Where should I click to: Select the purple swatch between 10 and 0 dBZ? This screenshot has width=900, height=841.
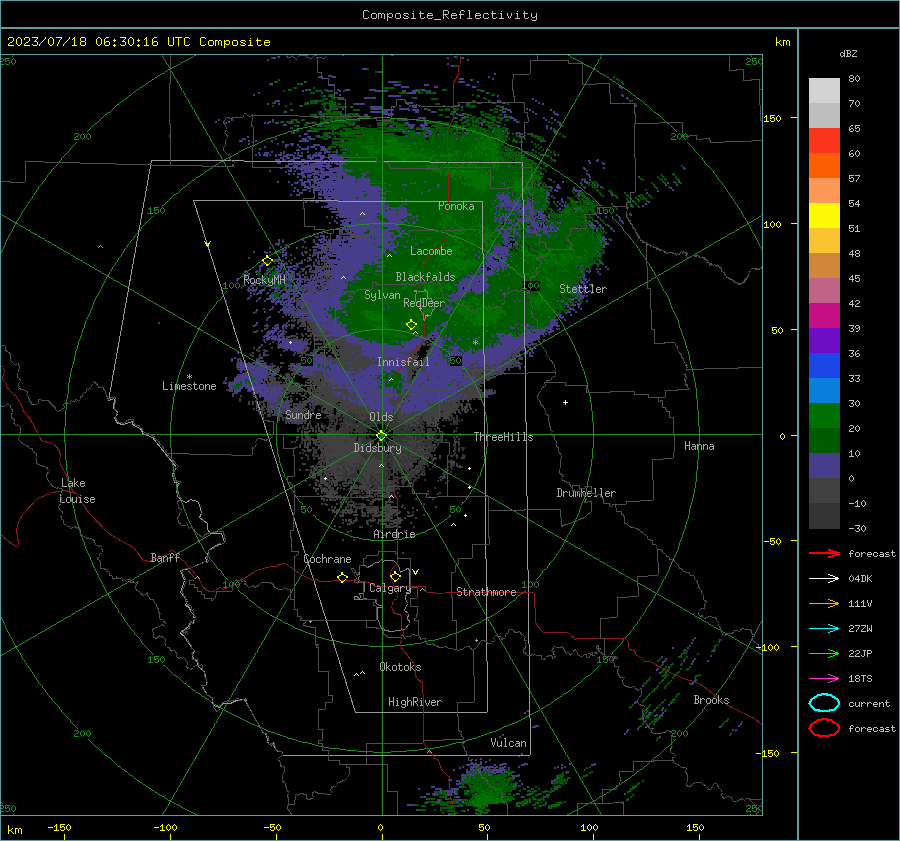[x=824, y=466]
